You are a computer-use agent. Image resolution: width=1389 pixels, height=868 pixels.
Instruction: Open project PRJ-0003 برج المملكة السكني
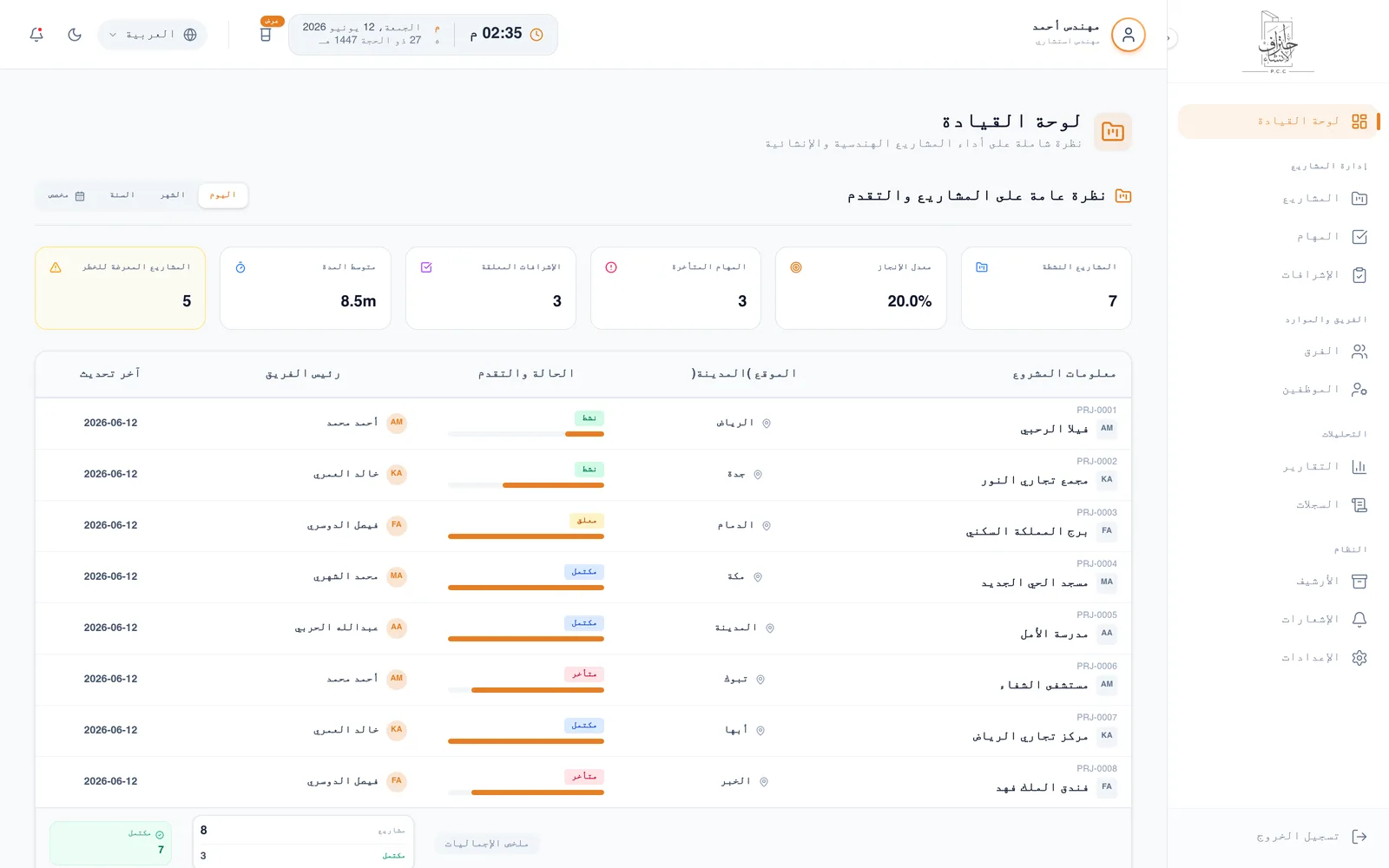pos(583,526)
